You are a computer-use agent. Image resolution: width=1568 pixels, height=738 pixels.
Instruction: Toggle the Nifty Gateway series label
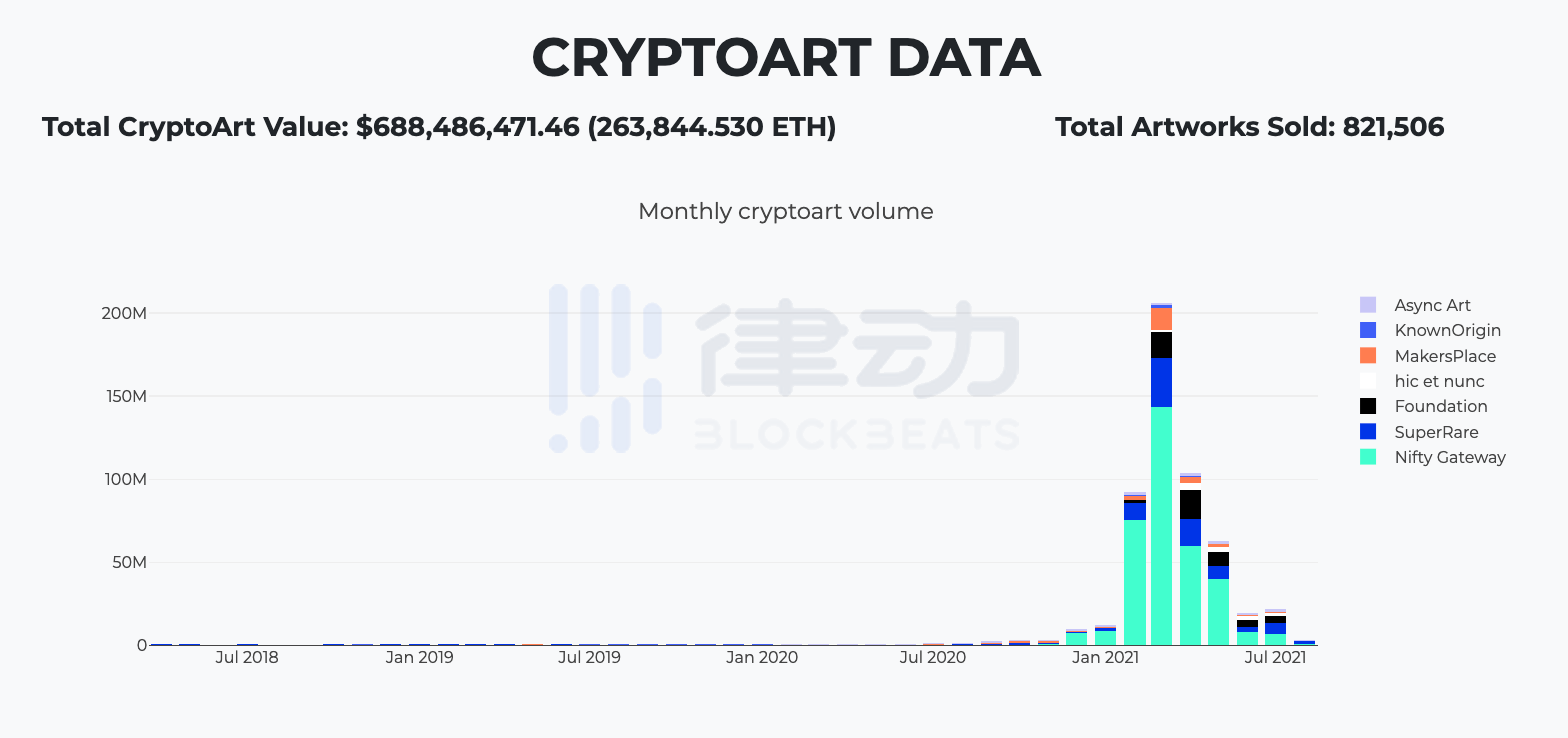[x=1449, y=457]
